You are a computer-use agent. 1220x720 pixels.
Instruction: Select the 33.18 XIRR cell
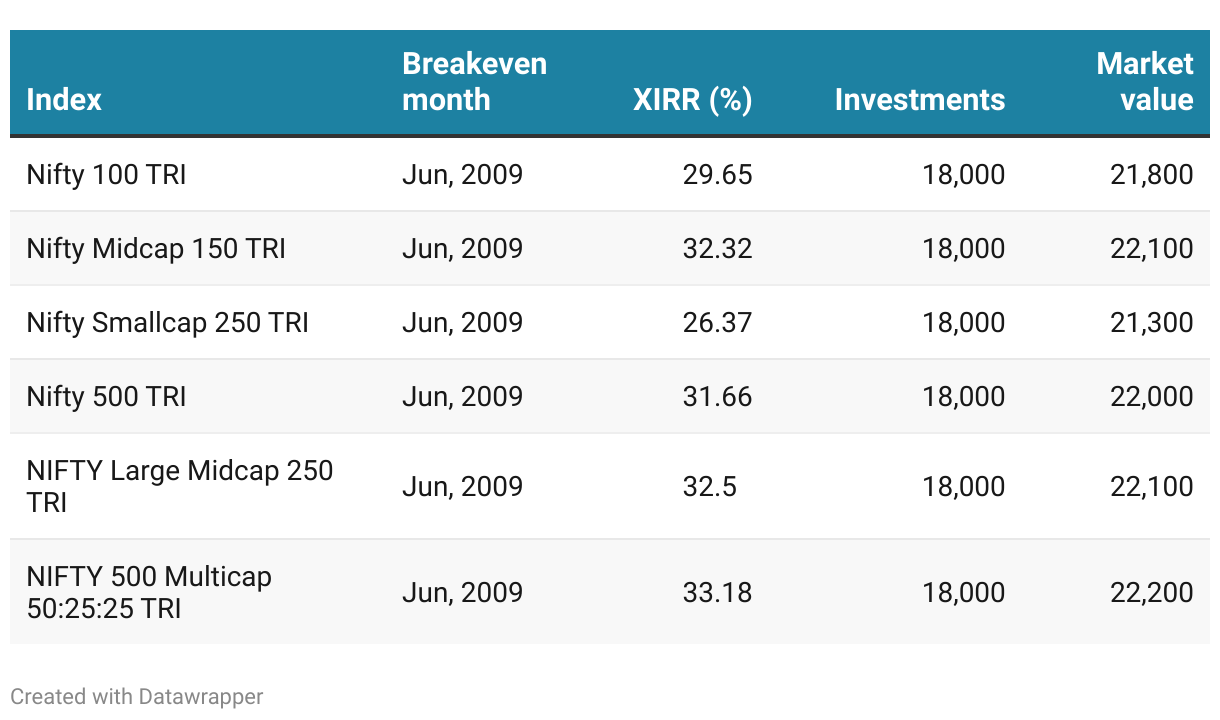point(717,592)
